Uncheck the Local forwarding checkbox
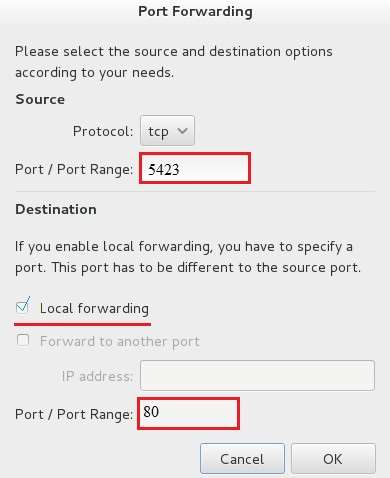 point(23,305)
